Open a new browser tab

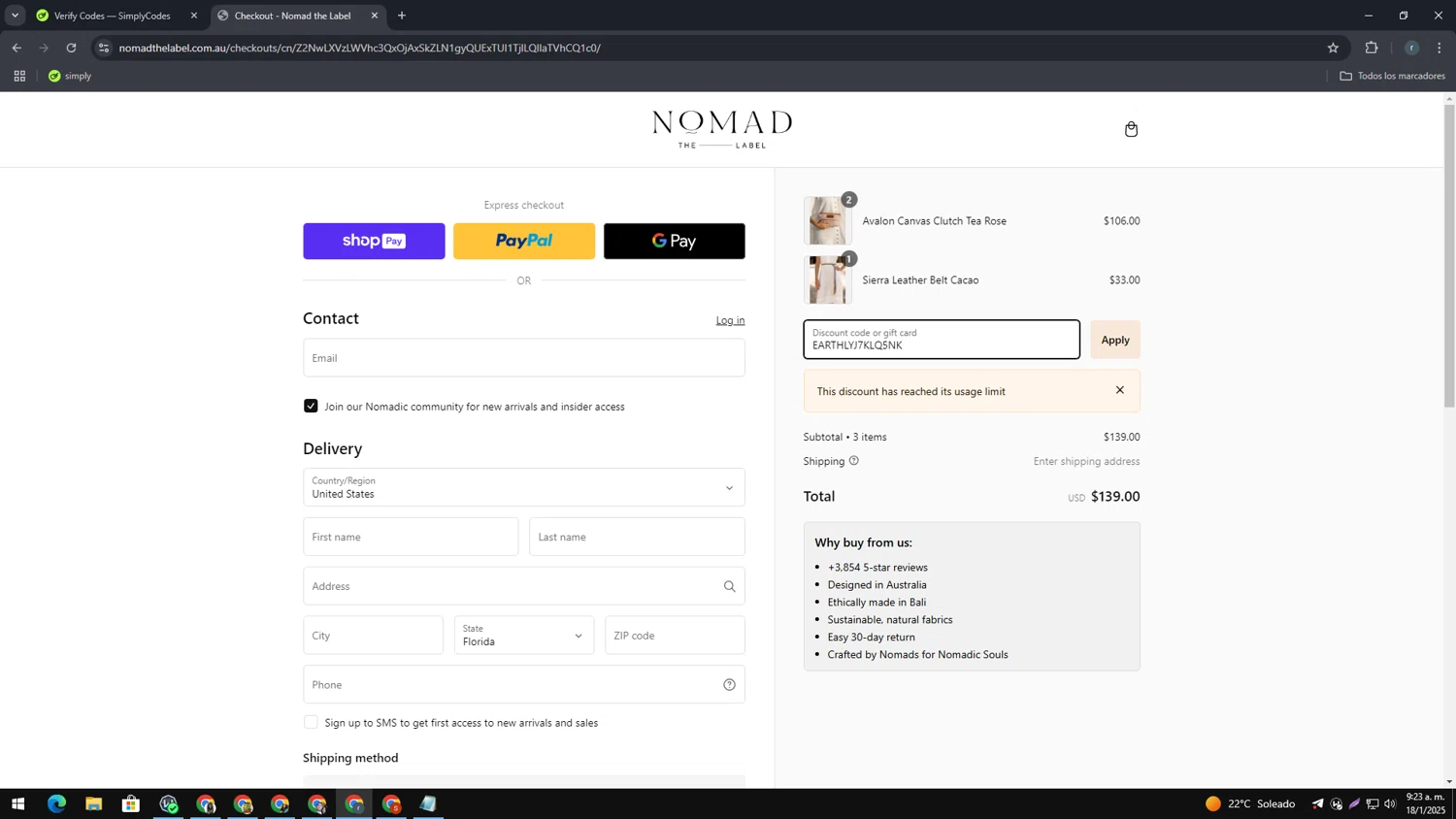pos(402,16)
